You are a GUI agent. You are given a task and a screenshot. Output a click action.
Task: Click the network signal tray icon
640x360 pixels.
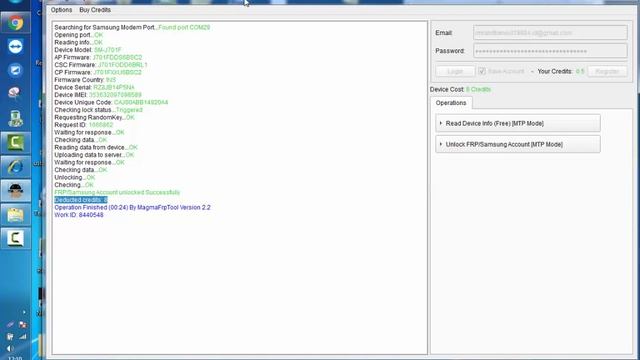(x=23, y=337)
